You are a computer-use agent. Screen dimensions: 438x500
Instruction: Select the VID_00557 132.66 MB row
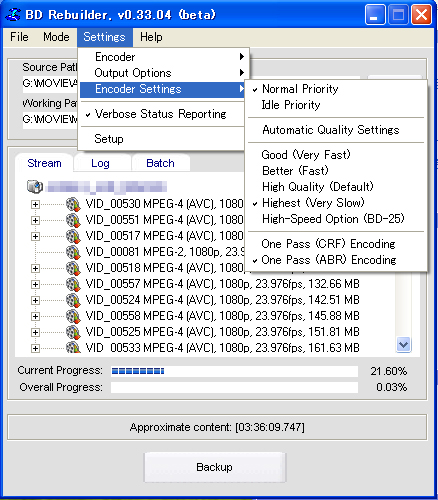coord(222,284)
